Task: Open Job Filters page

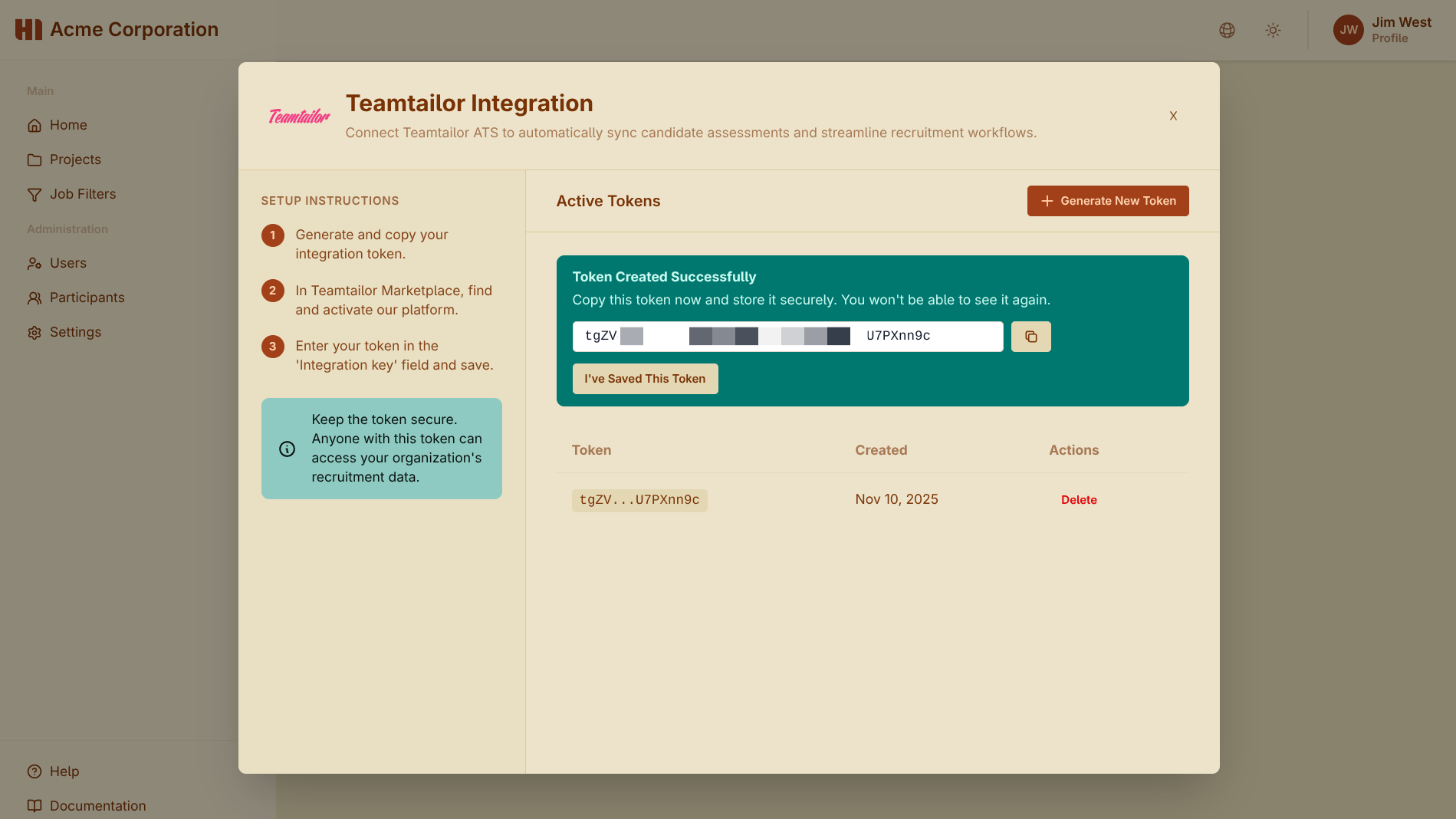Action: coord(83,194)
